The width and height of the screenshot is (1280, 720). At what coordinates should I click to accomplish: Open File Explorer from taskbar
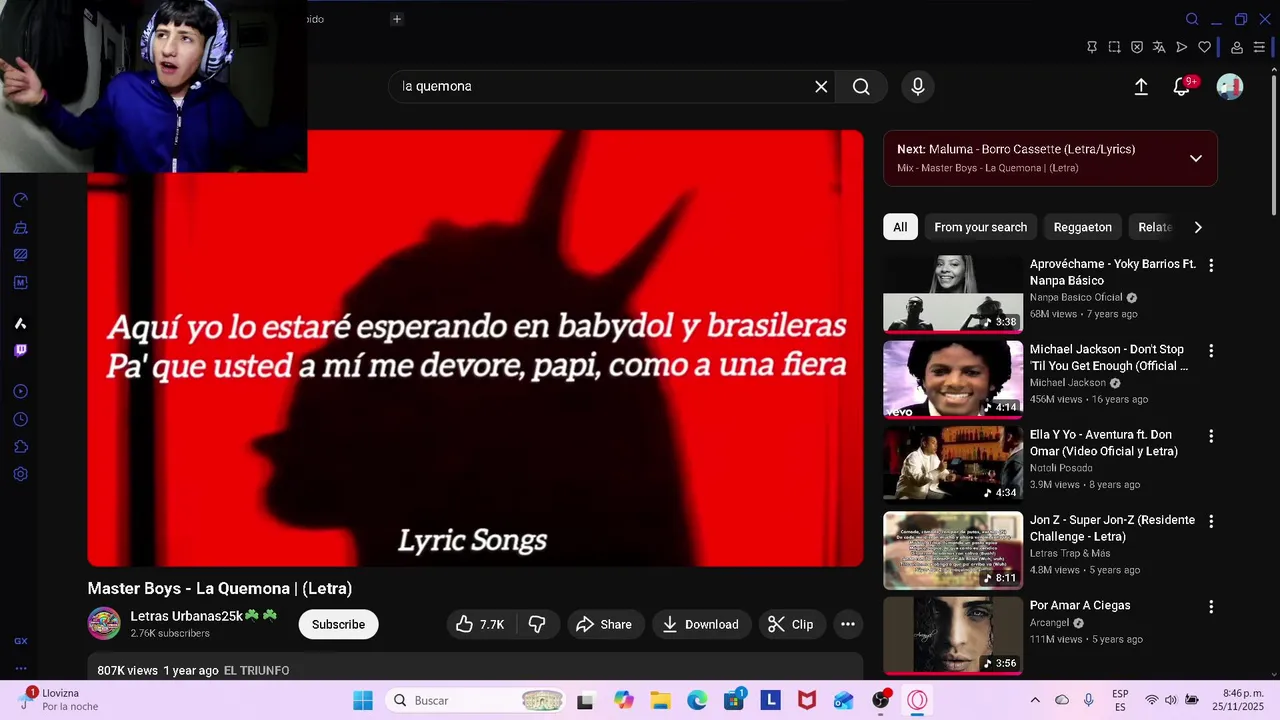[x=660, y=700]
